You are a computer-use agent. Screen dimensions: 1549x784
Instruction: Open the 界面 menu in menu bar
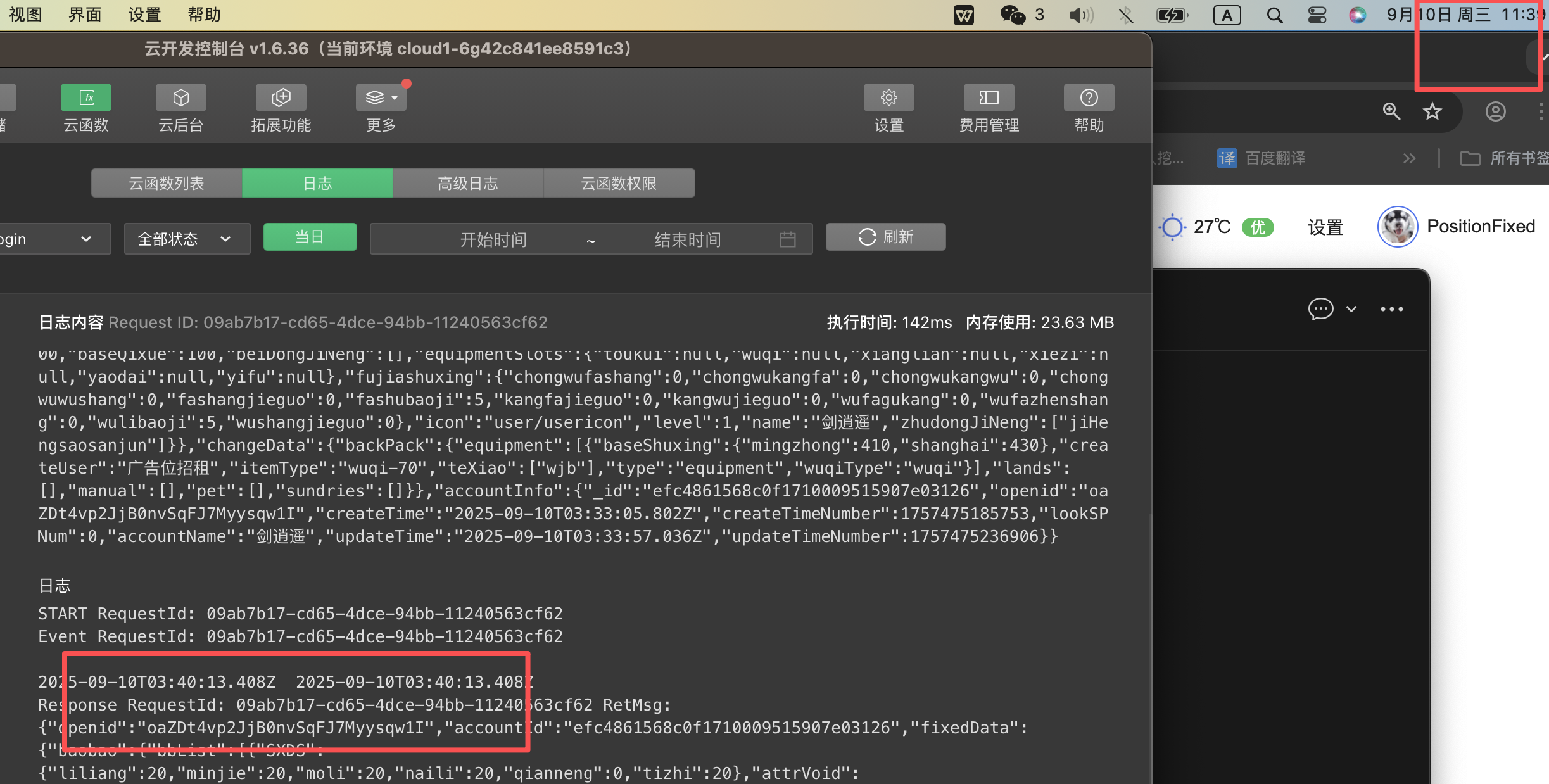(x=85, y=14)
